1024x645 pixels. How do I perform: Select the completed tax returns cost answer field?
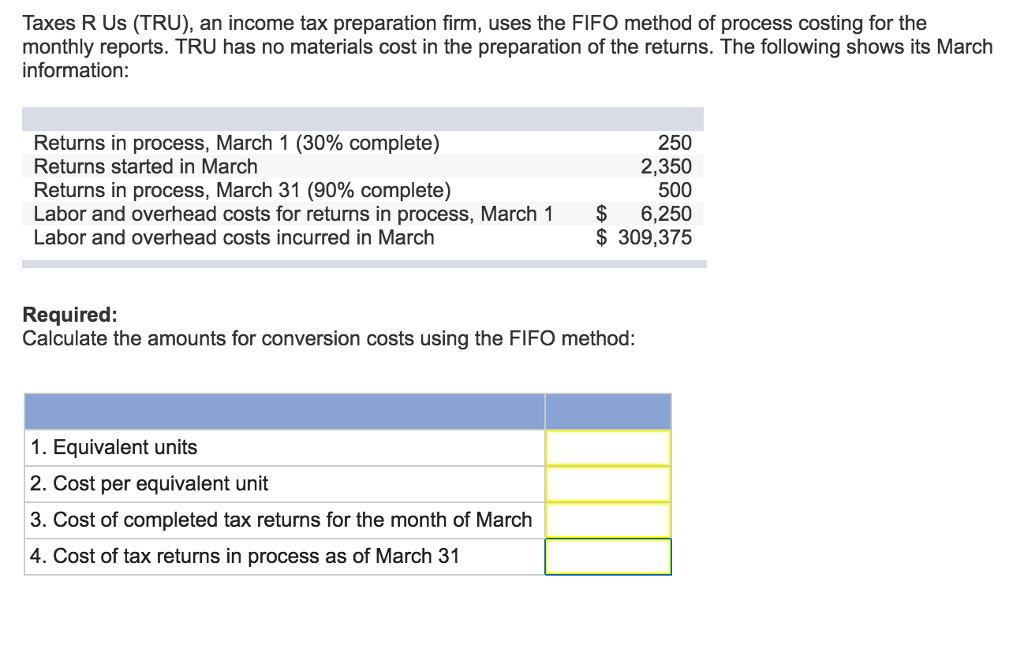608,520
